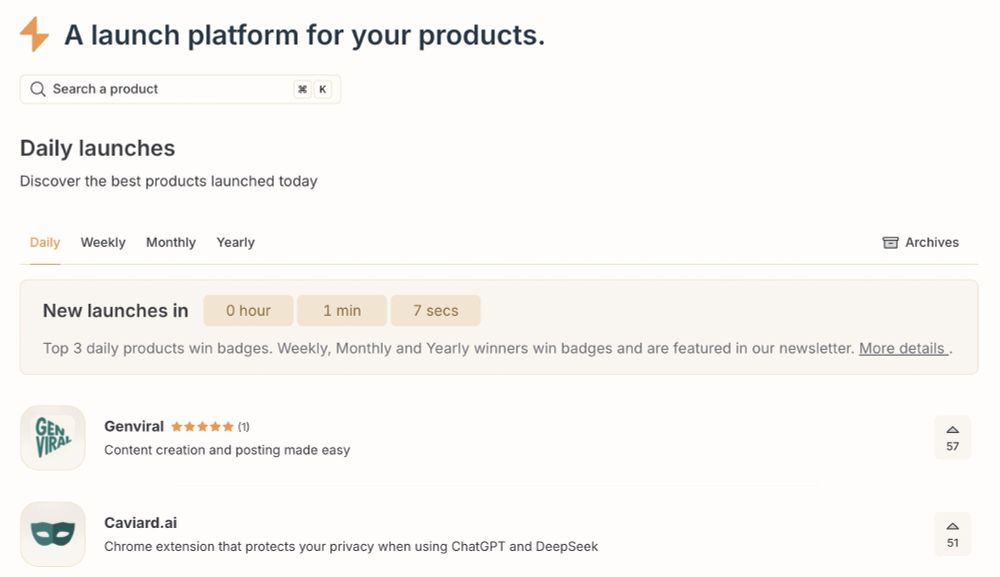Click the orange lightning bolt logo
The height and width of the screenshot is (577, 1000).
click(x=34, y=34)
